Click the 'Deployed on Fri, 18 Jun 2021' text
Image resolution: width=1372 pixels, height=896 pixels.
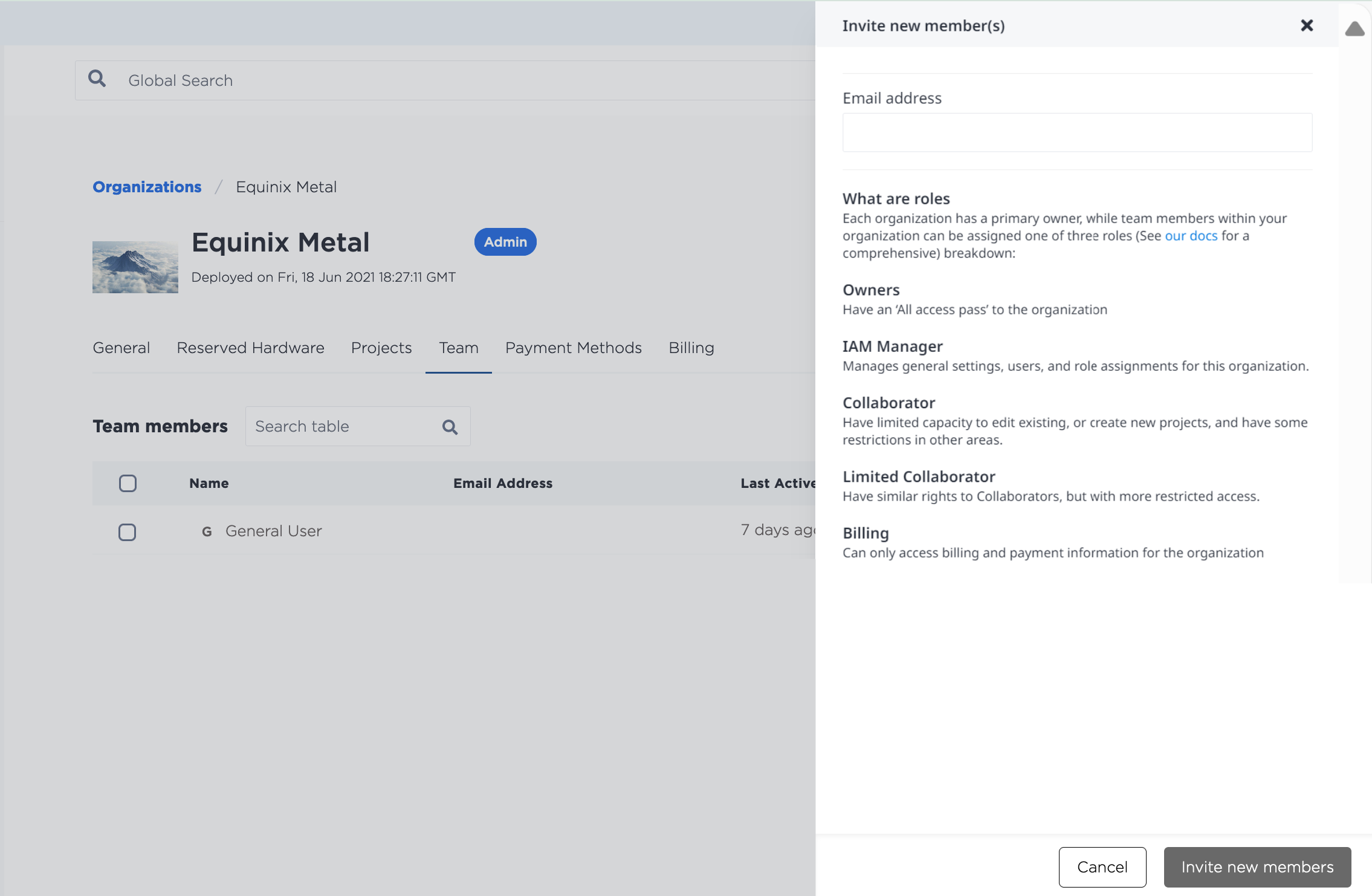point(323,277)
